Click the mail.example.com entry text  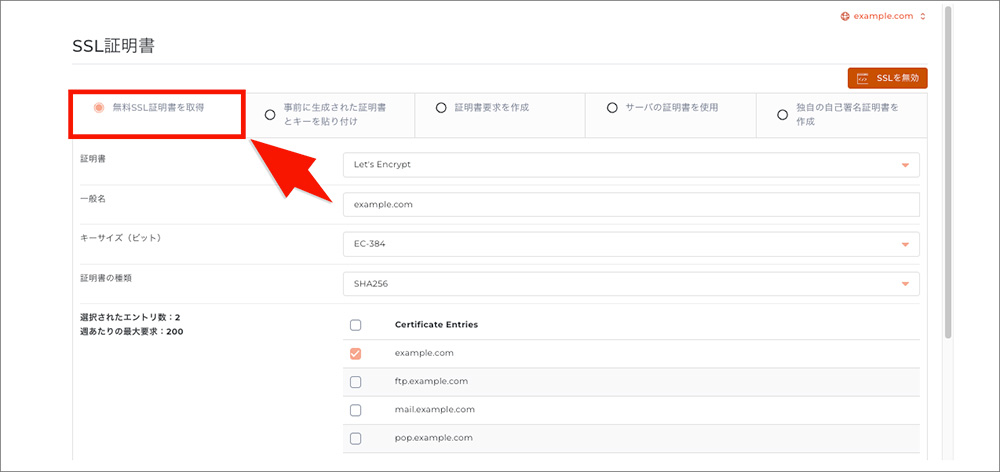point(434,409)
